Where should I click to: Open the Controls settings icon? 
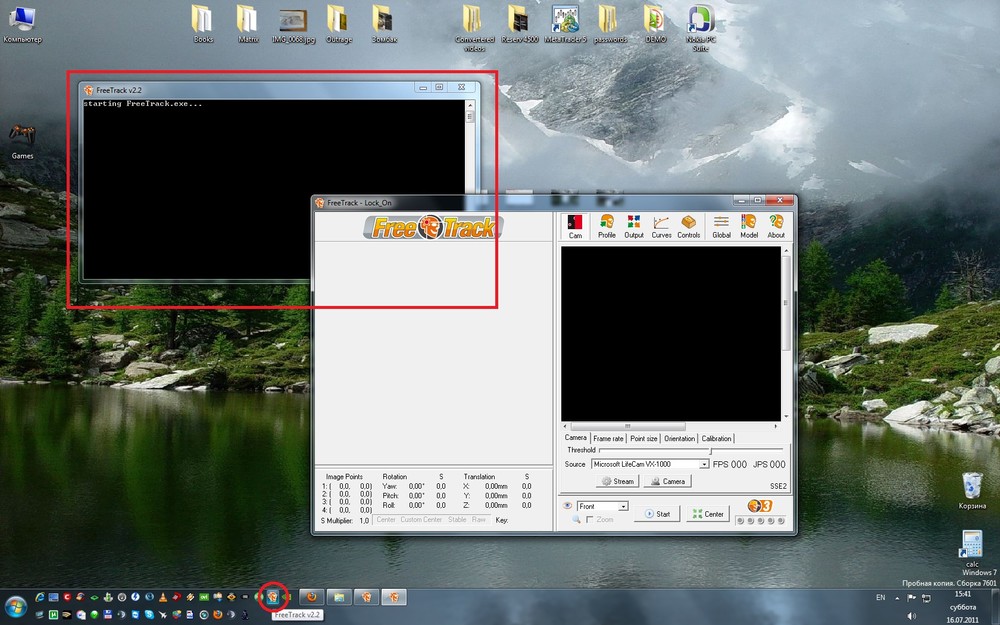point(688,226)
